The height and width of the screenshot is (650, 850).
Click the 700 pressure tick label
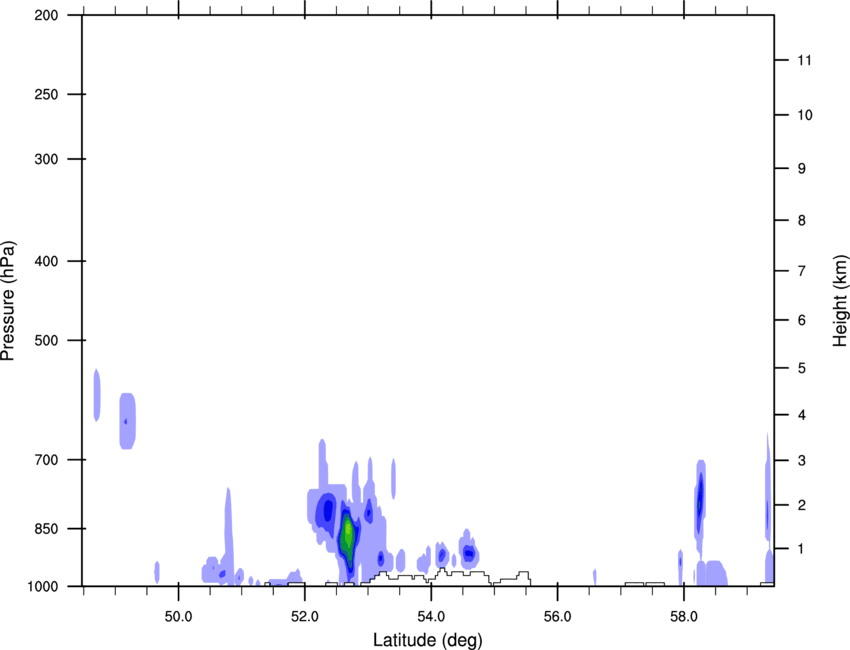pyautogui.click(x=46, y=460)
